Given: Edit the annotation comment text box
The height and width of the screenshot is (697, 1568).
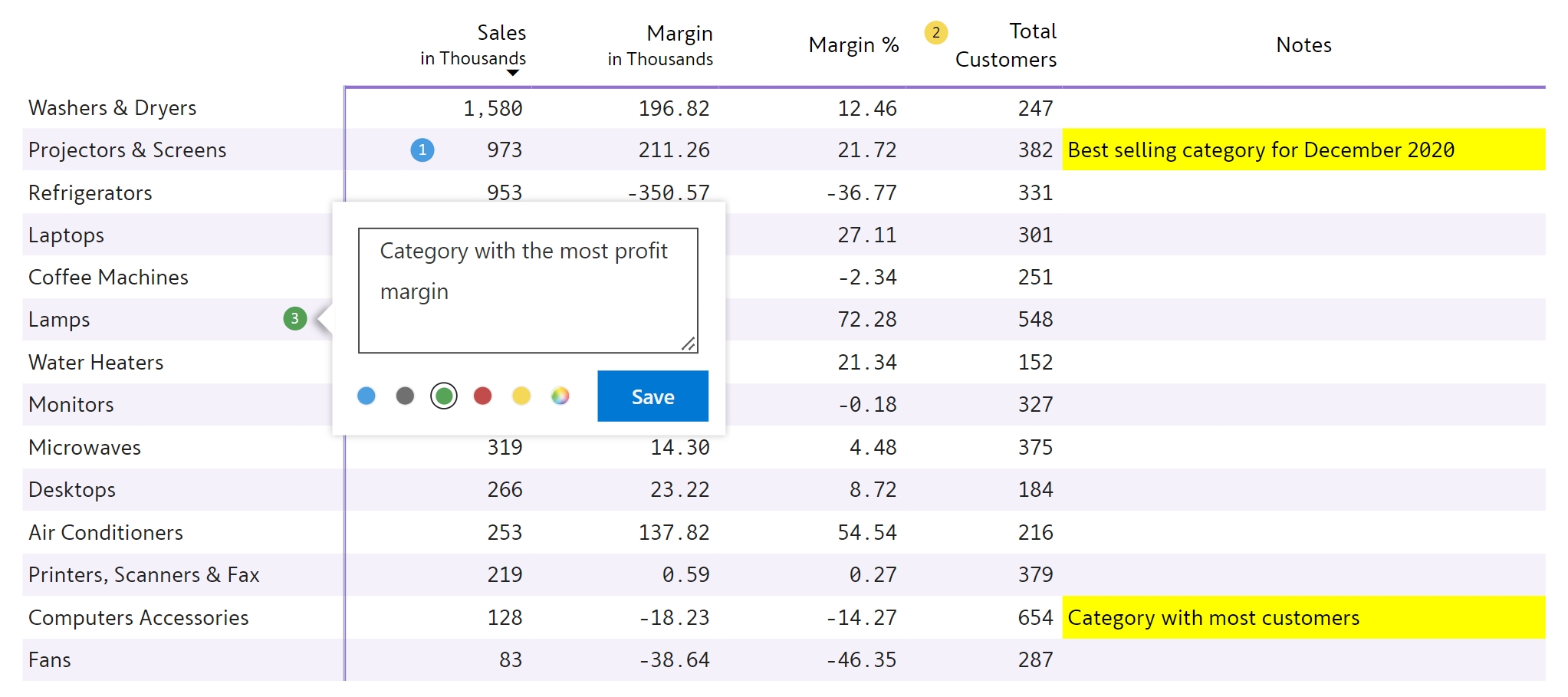Looking at the screenshot, I should (x=528, y=290).
